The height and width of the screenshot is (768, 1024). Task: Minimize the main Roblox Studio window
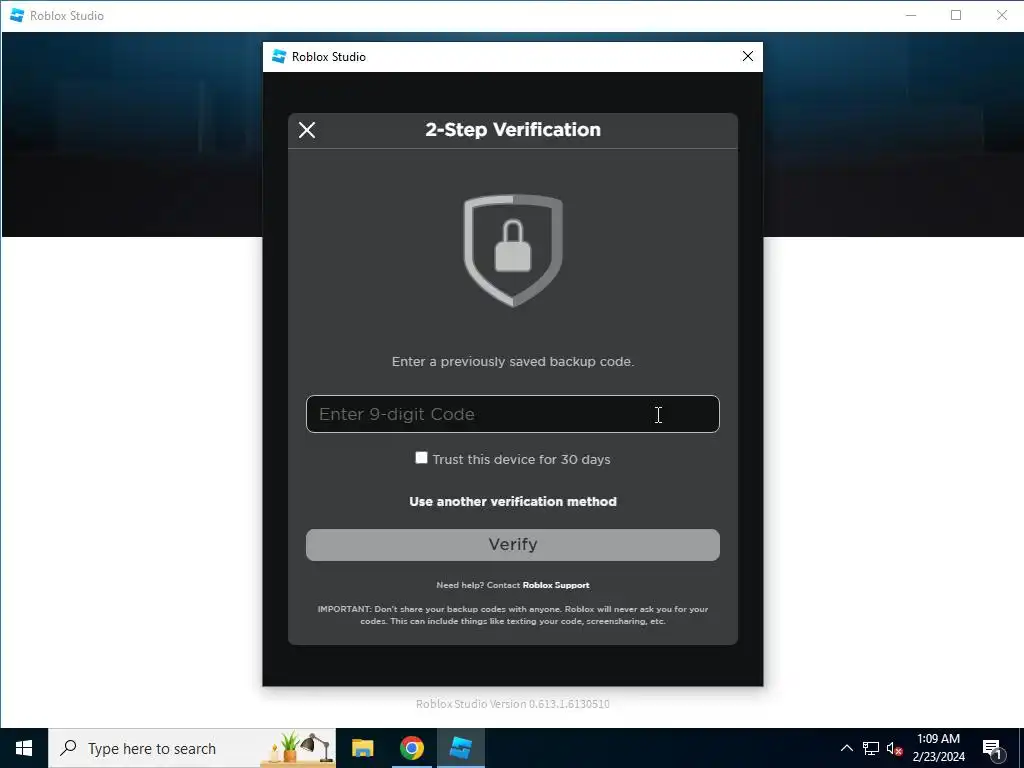911,15
